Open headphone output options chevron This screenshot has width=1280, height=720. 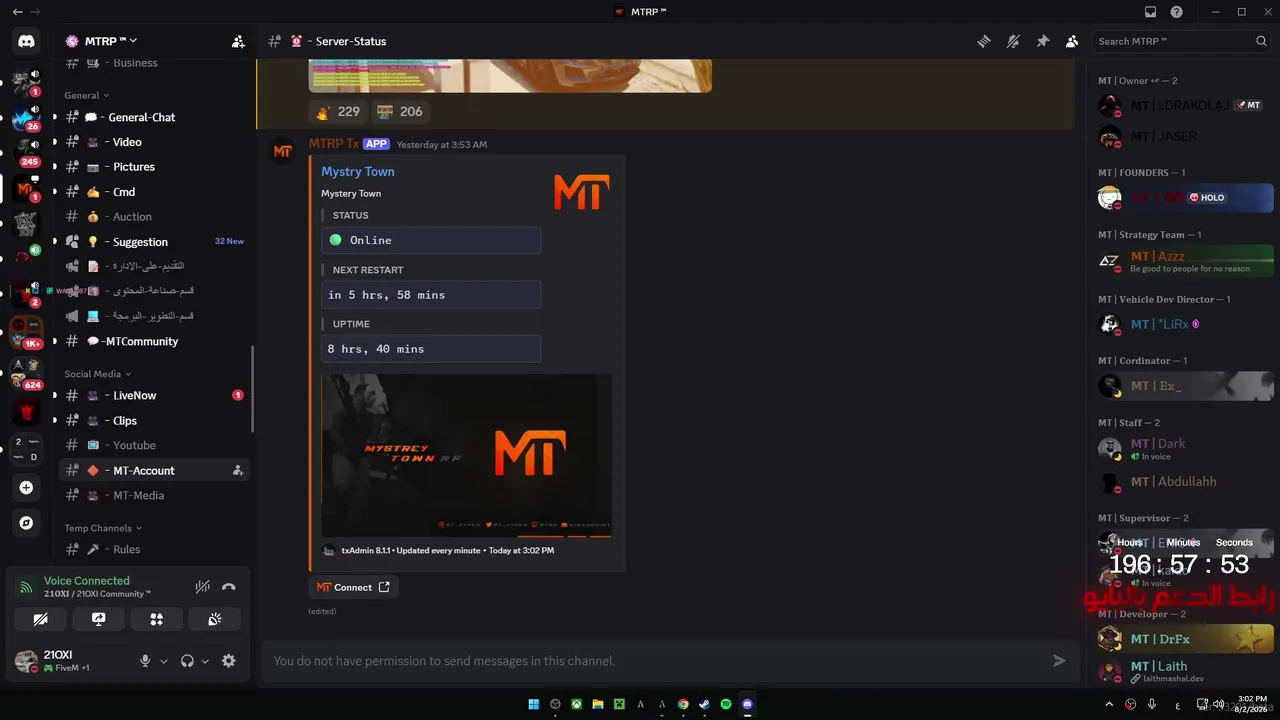(x=205, y=661)
